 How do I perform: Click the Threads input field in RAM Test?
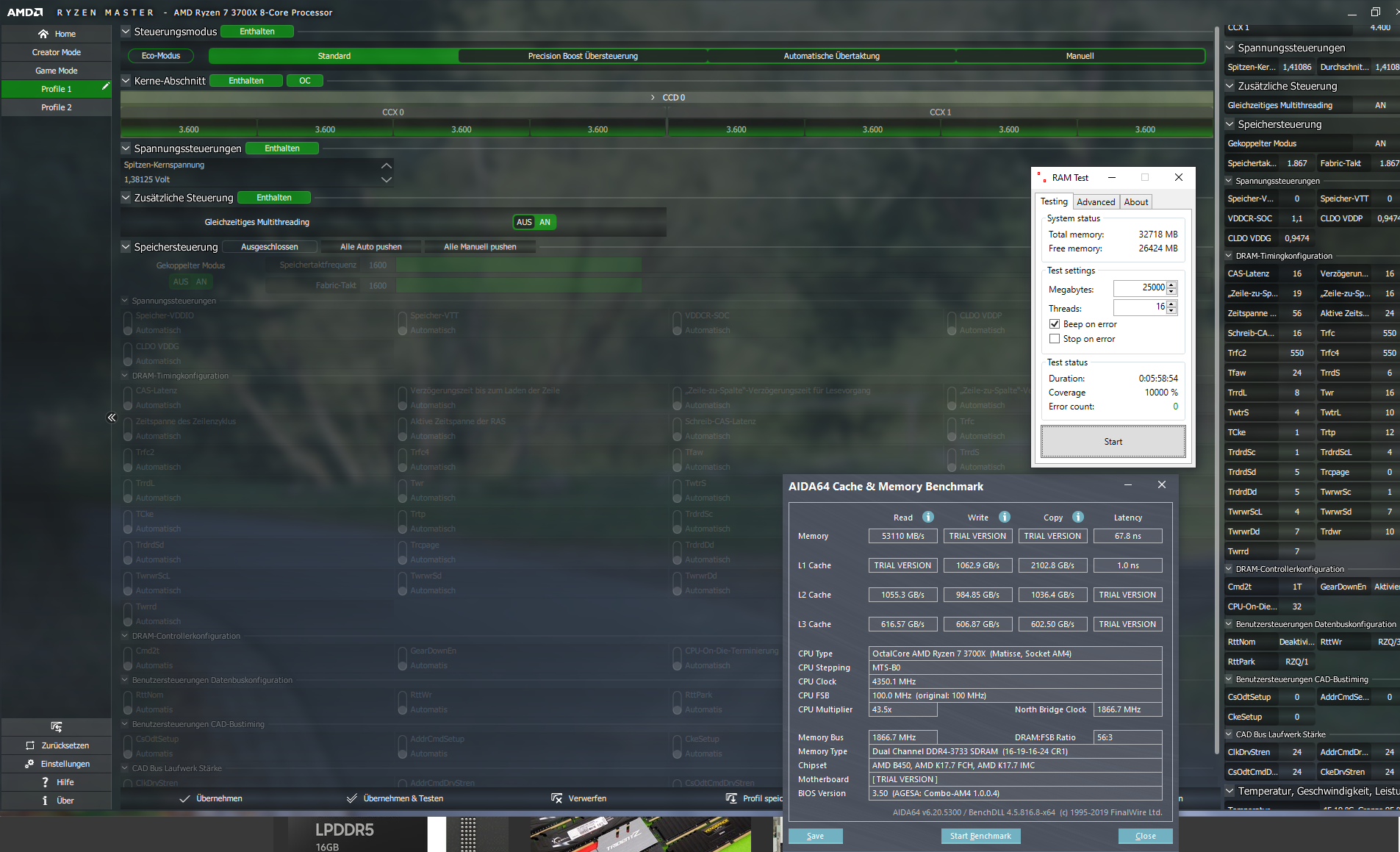tap(1139, 307)
